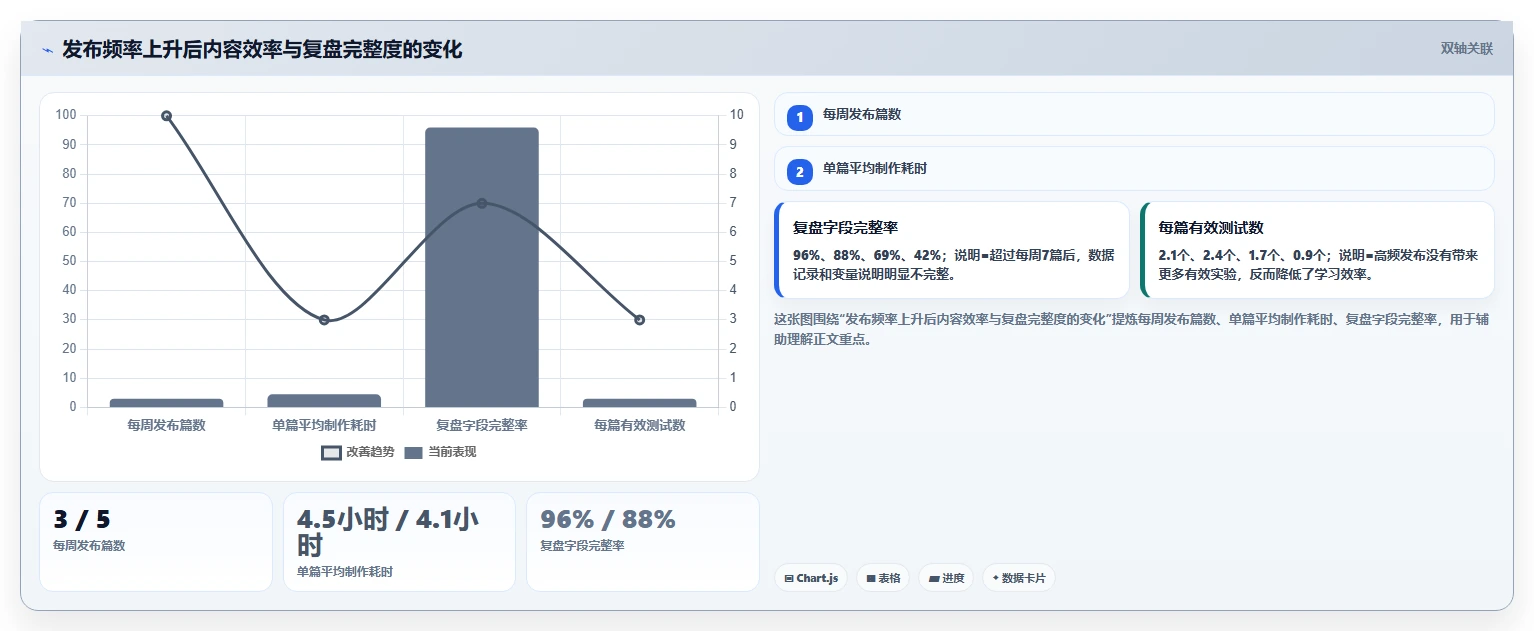Image resolution: width=1534 pixels, height=631 pixels.
Task: Click the 复盘字段完整率 caption under 96% / 88%
Action: [x=582, y=546]
